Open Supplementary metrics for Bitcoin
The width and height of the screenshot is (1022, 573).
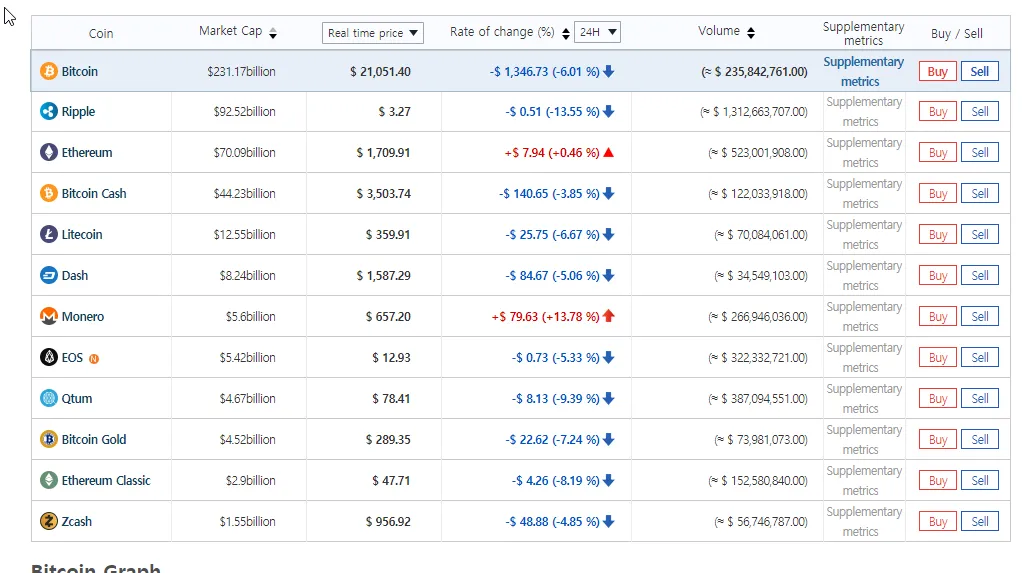(x=863, y=72)
